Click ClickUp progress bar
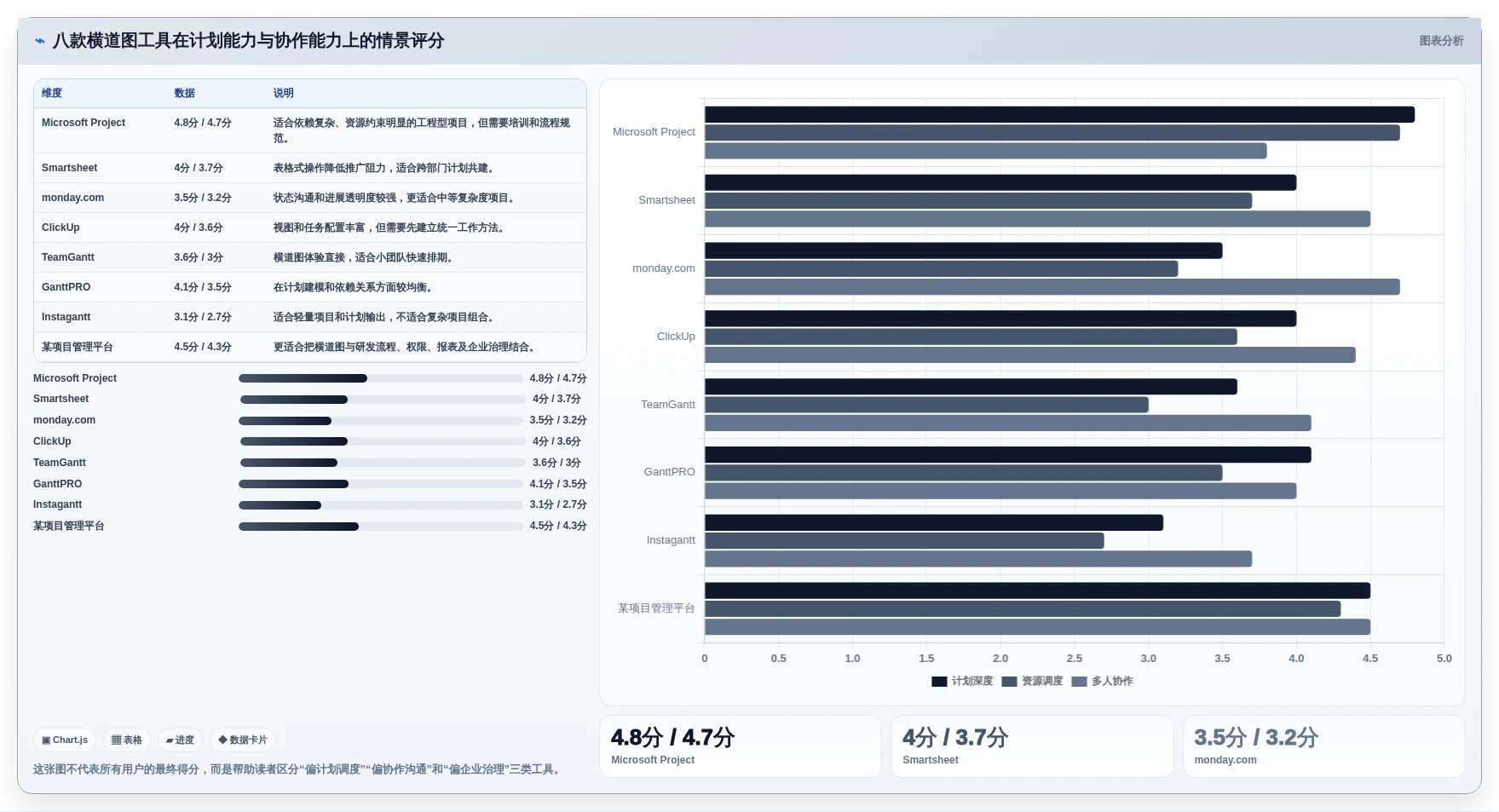Screen dimensions: 1499x812 point(383,441)
